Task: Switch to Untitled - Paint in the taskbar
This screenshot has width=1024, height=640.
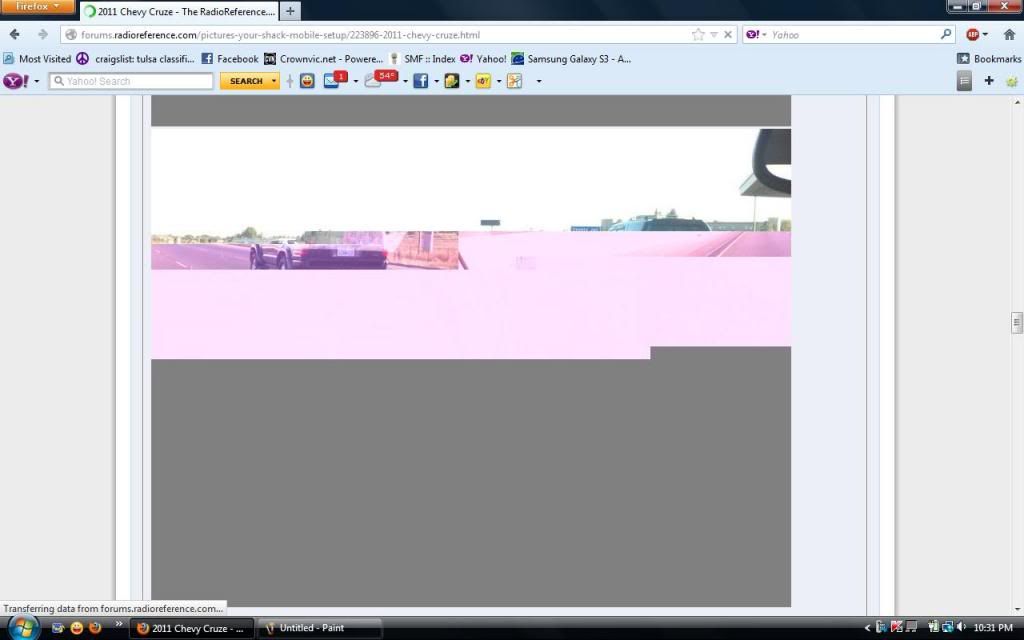Action: [320, 628]
